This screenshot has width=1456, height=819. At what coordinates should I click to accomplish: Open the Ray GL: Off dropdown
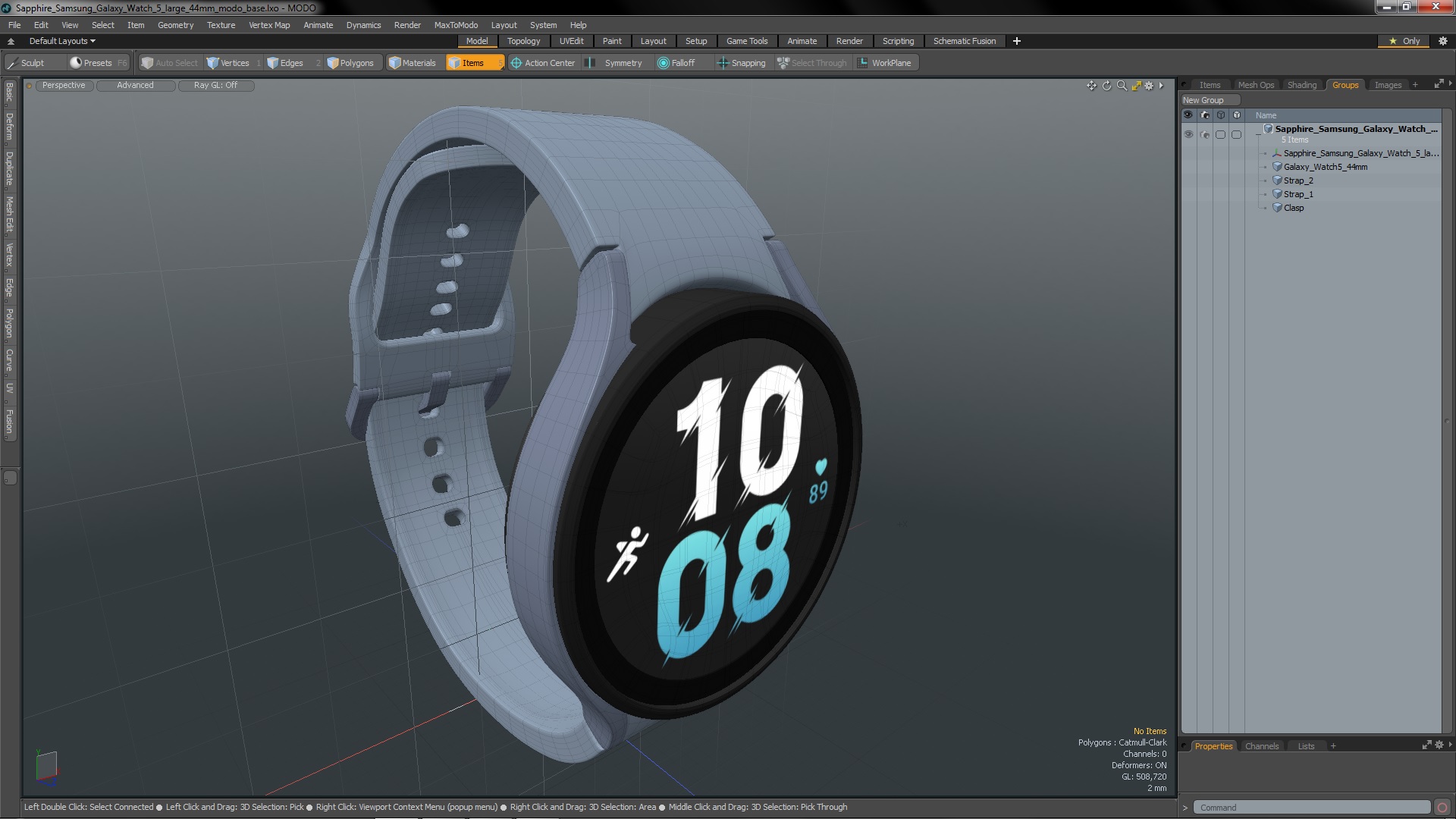point(215,86)
